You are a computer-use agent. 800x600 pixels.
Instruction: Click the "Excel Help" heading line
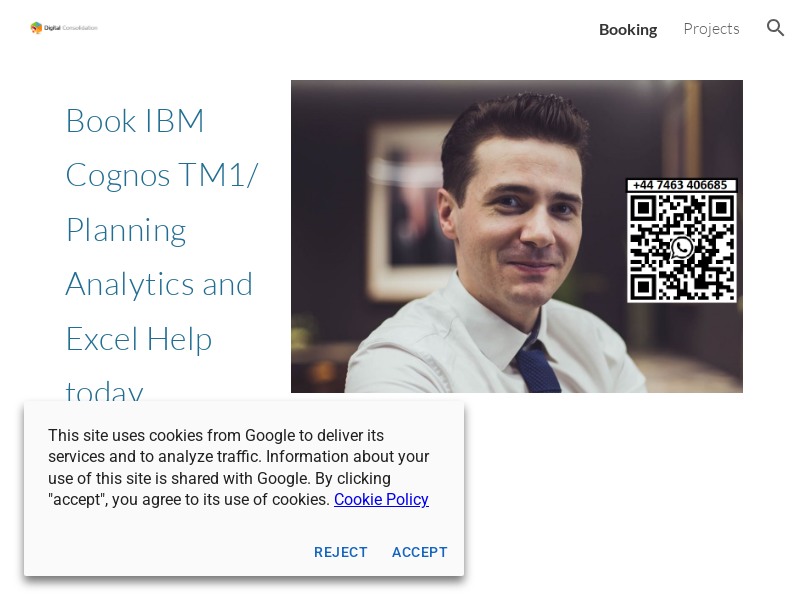[x=139, y=339]
